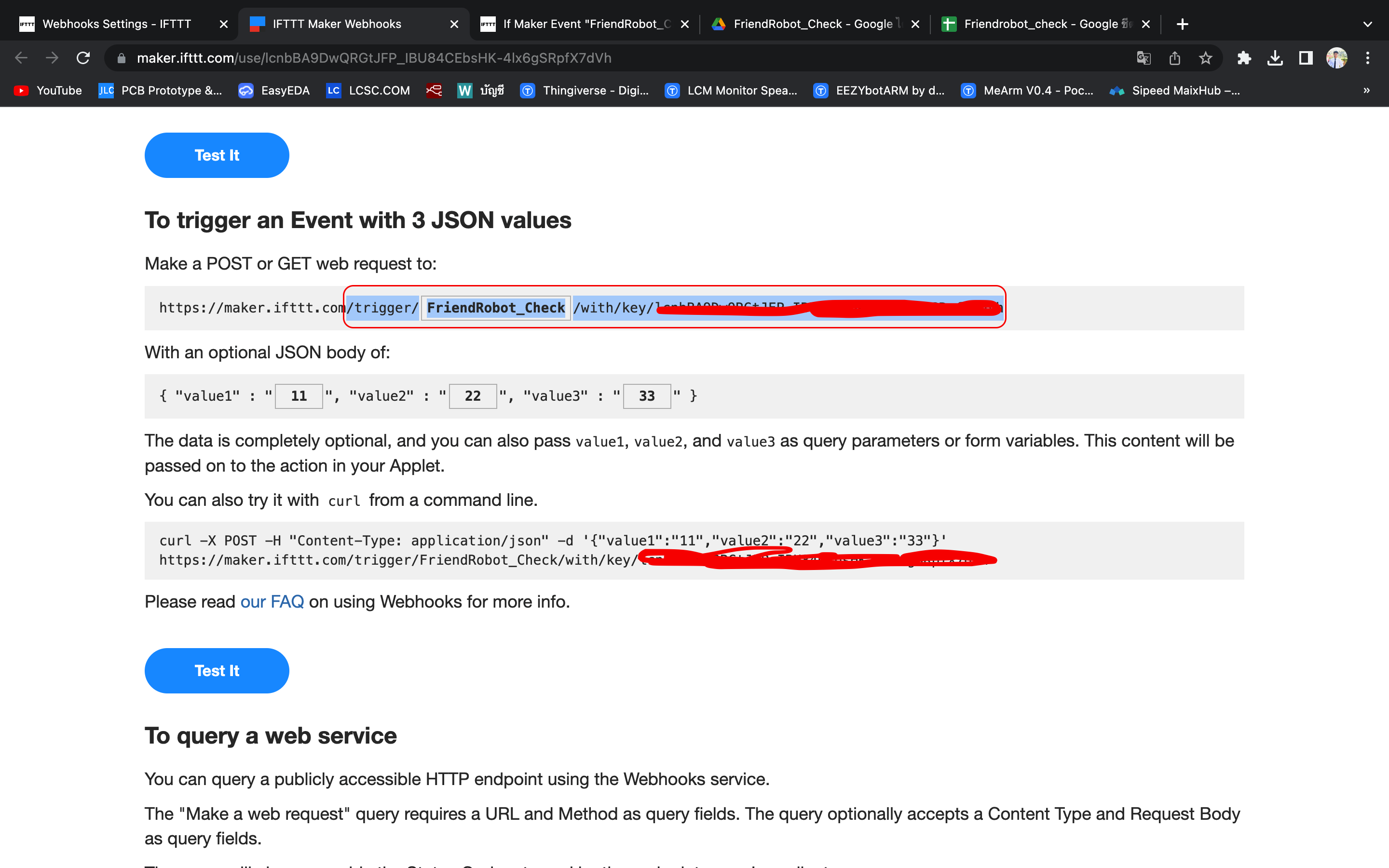This screenshot has height=868, width=1389.
Task: Click the site lock icon in address bar
Action: (121, 58)
